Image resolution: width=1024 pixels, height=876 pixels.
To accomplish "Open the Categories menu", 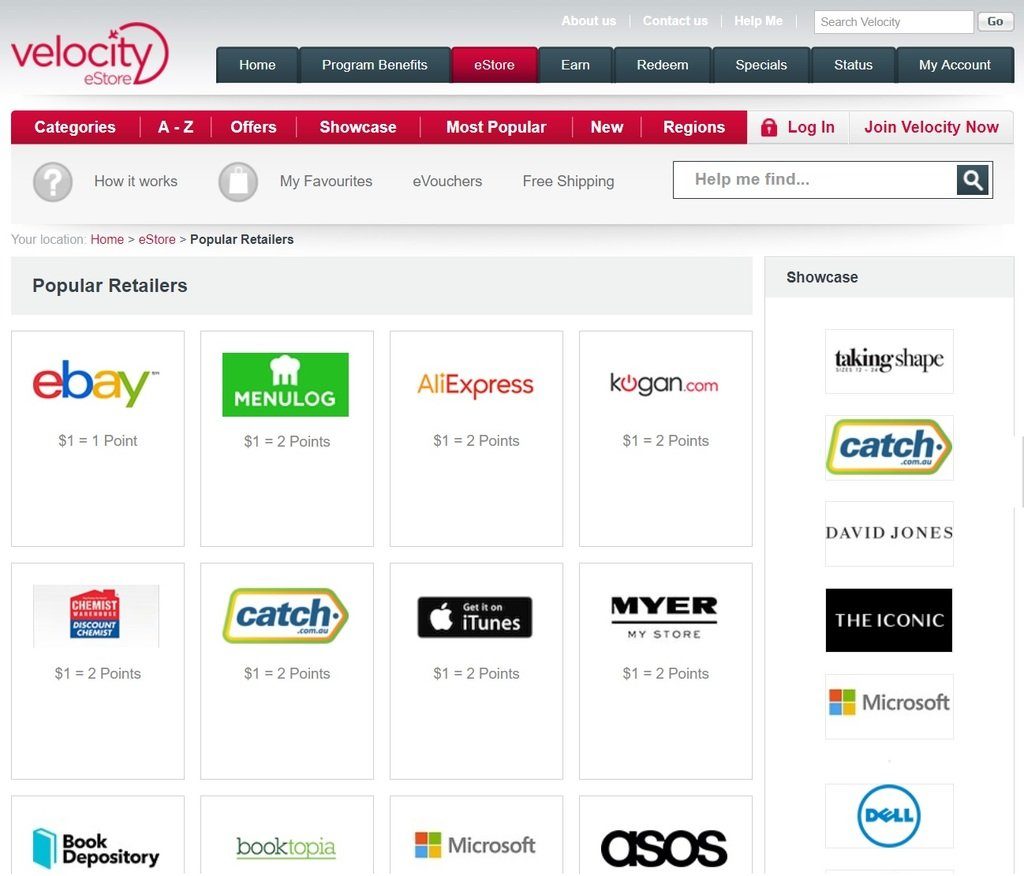I will [75, 127].
